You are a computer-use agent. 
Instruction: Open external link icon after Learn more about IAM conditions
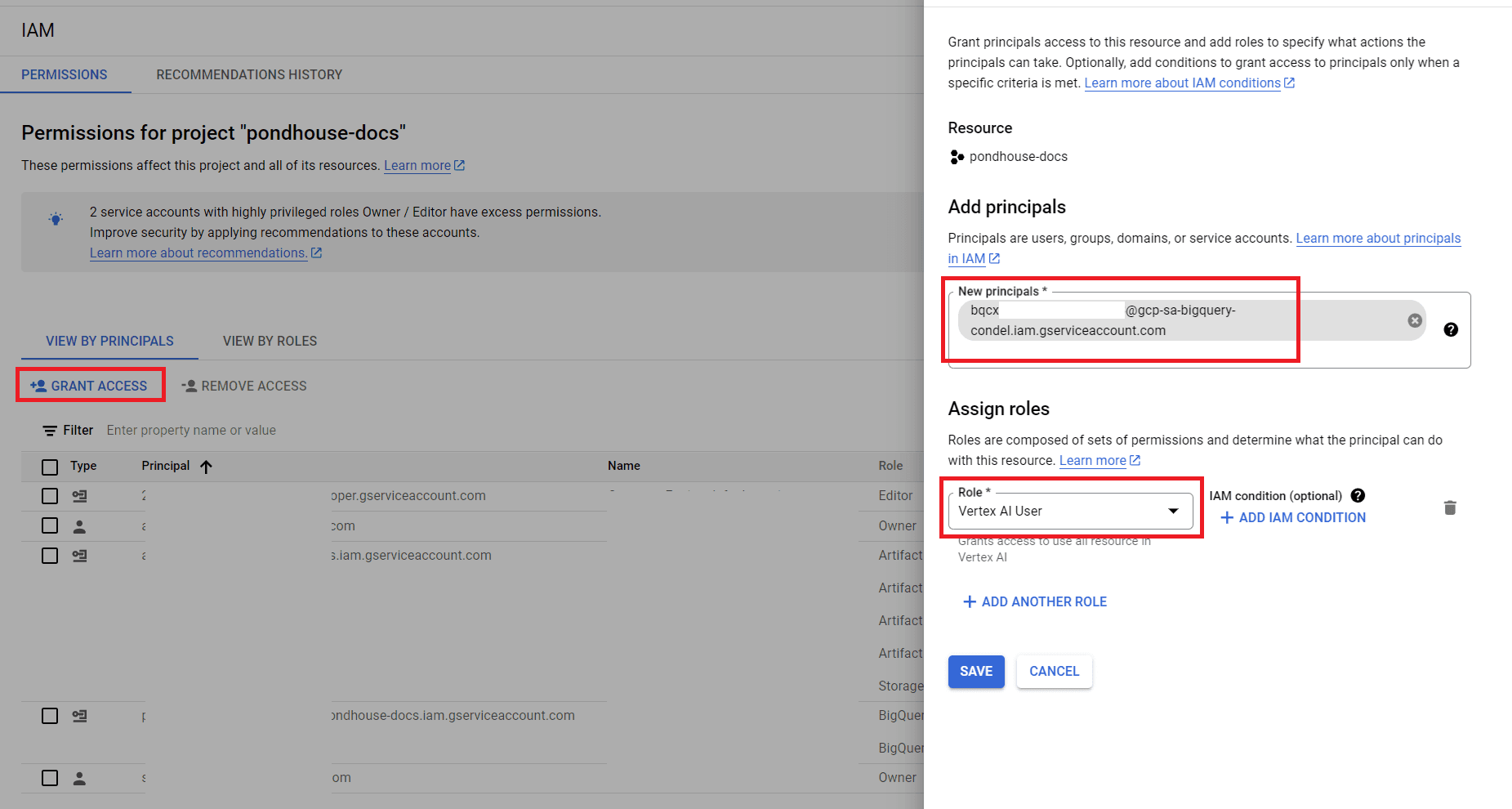coord(1289,83)
